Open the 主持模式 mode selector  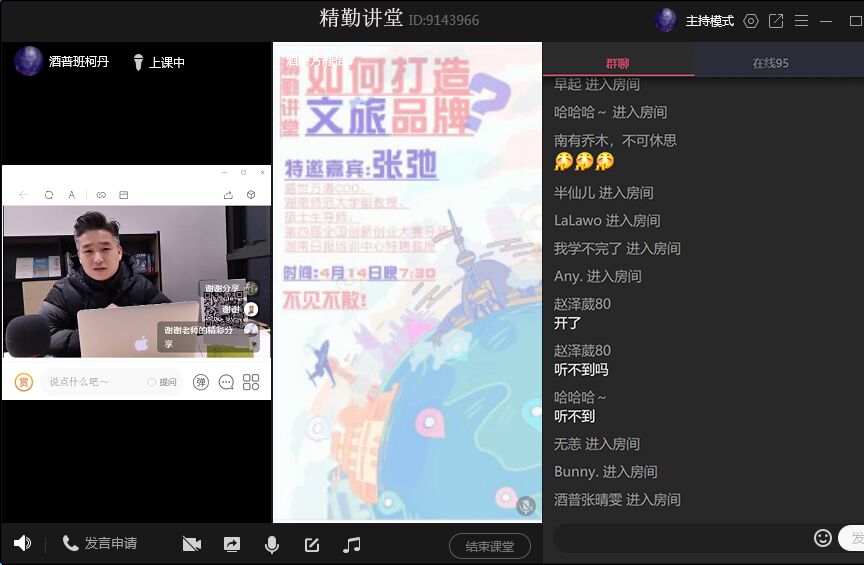pyautogui.click(x=709, y=20)
